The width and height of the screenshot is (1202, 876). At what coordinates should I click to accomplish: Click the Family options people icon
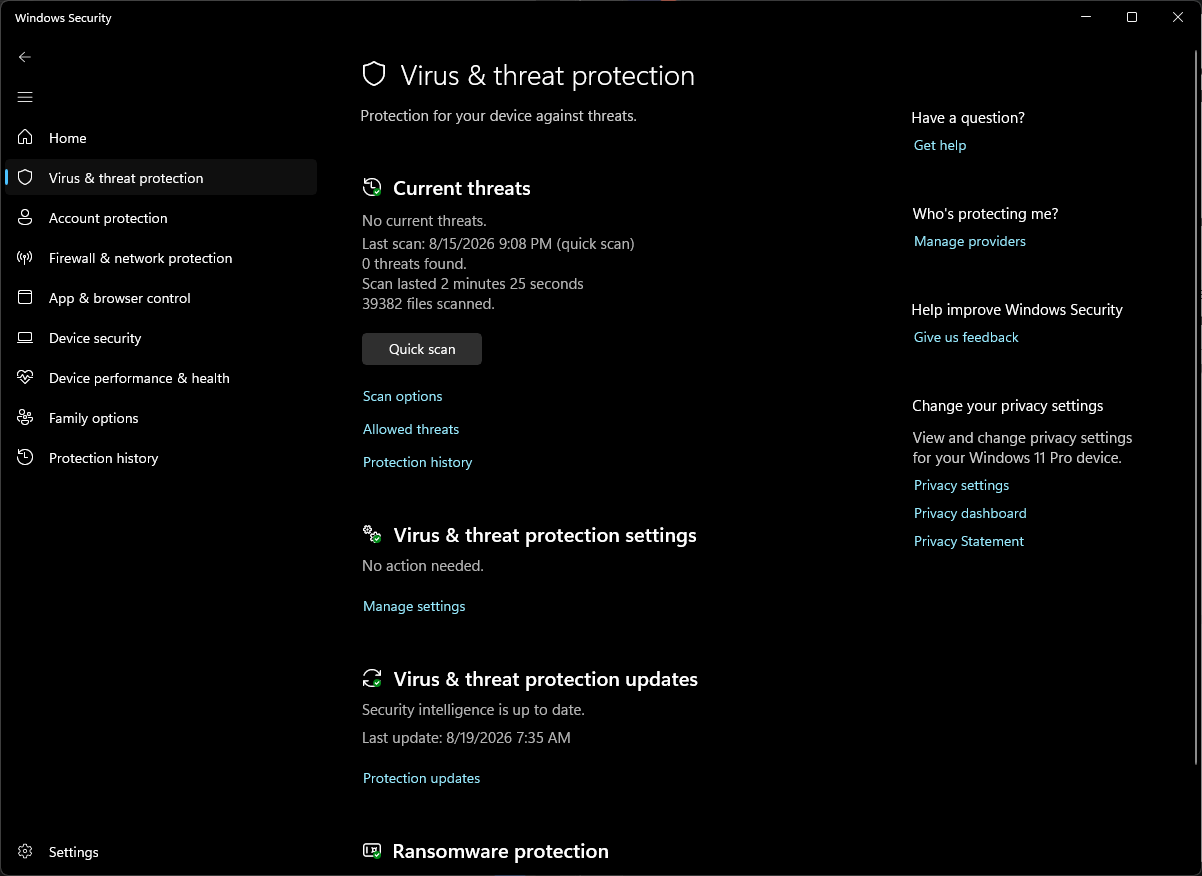point(26,417)
